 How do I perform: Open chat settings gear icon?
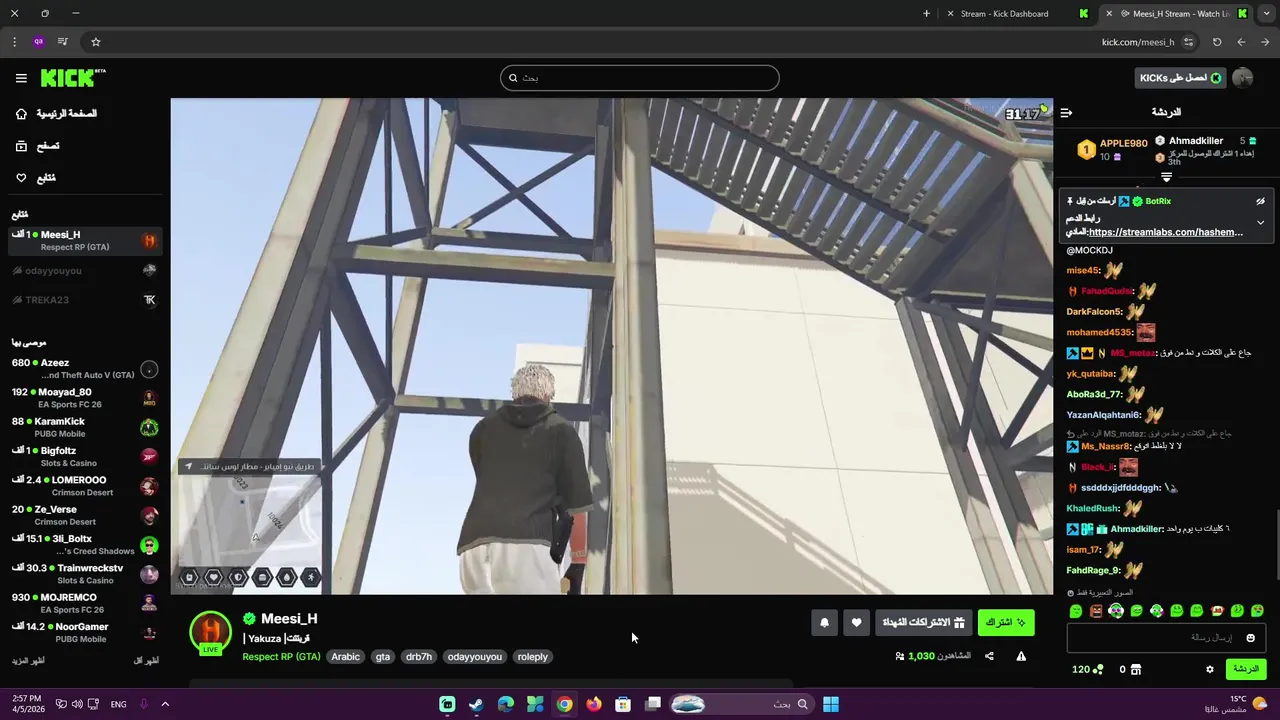click(1209, 669)
